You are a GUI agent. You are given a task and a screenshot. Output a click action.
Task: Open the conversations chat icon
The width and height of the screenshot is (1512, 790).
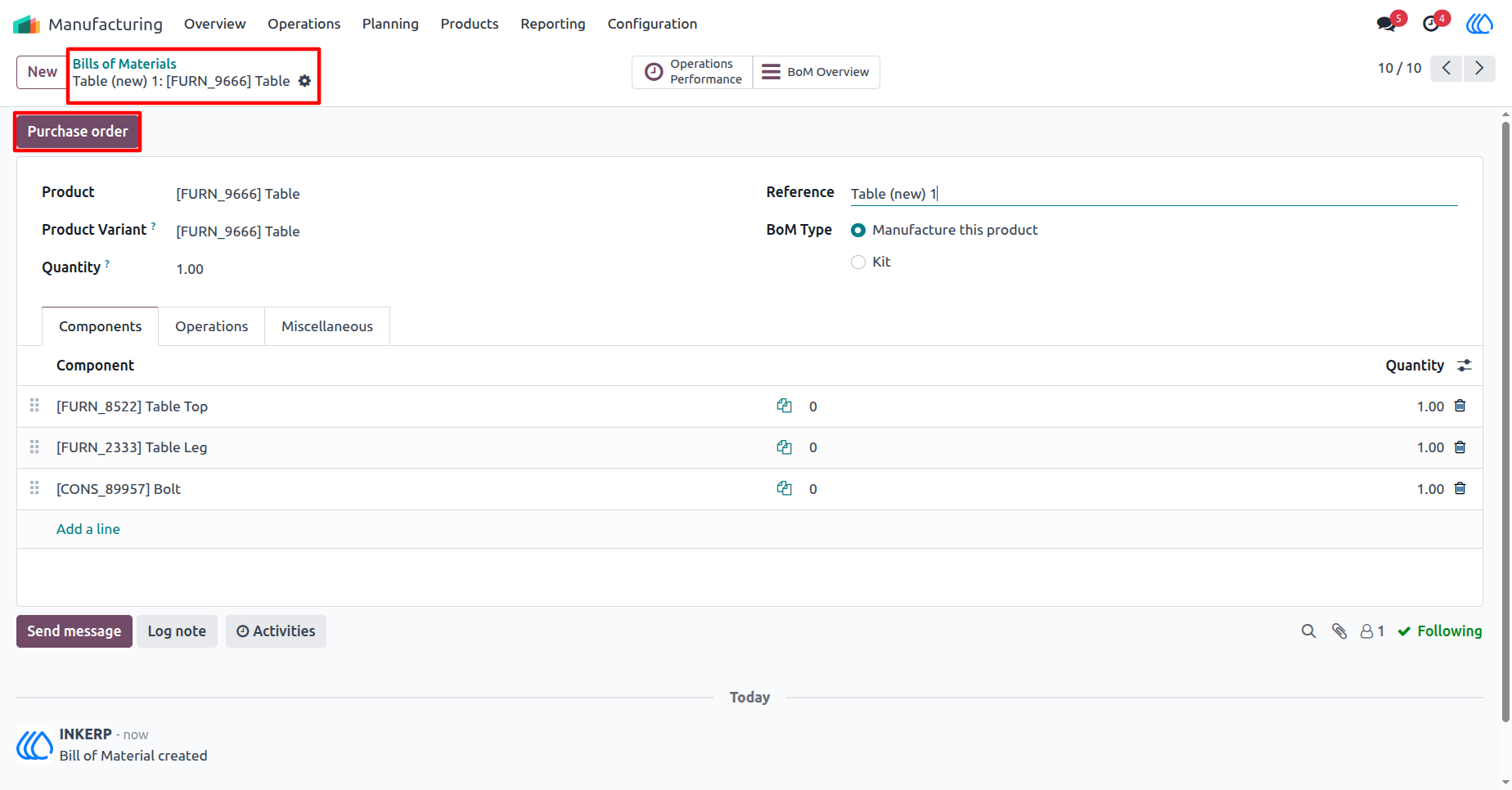[x=1386, y=24]
